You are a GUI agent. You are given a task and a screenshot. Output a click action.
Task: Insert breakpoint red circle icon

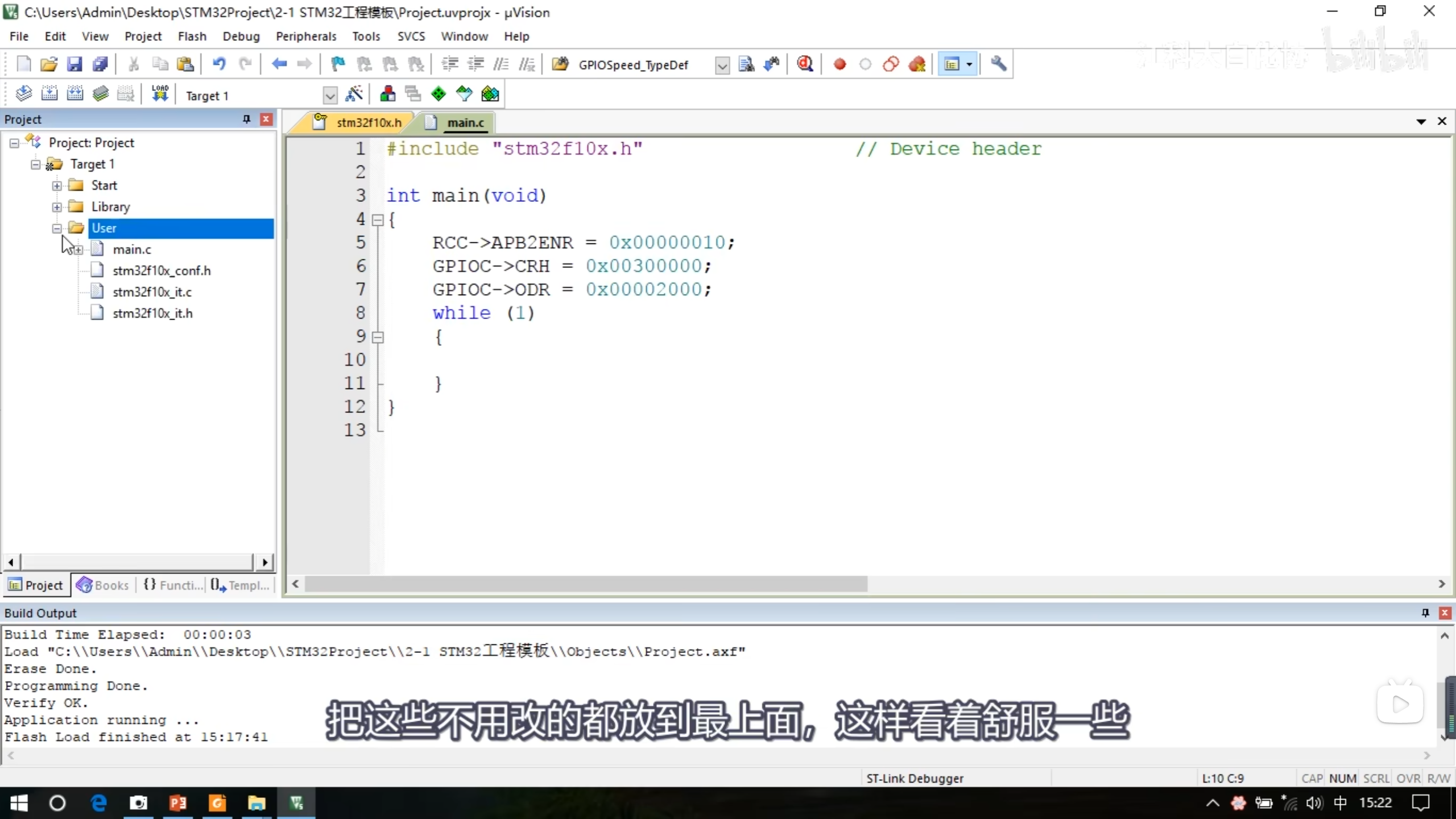[x=839, y=64]
